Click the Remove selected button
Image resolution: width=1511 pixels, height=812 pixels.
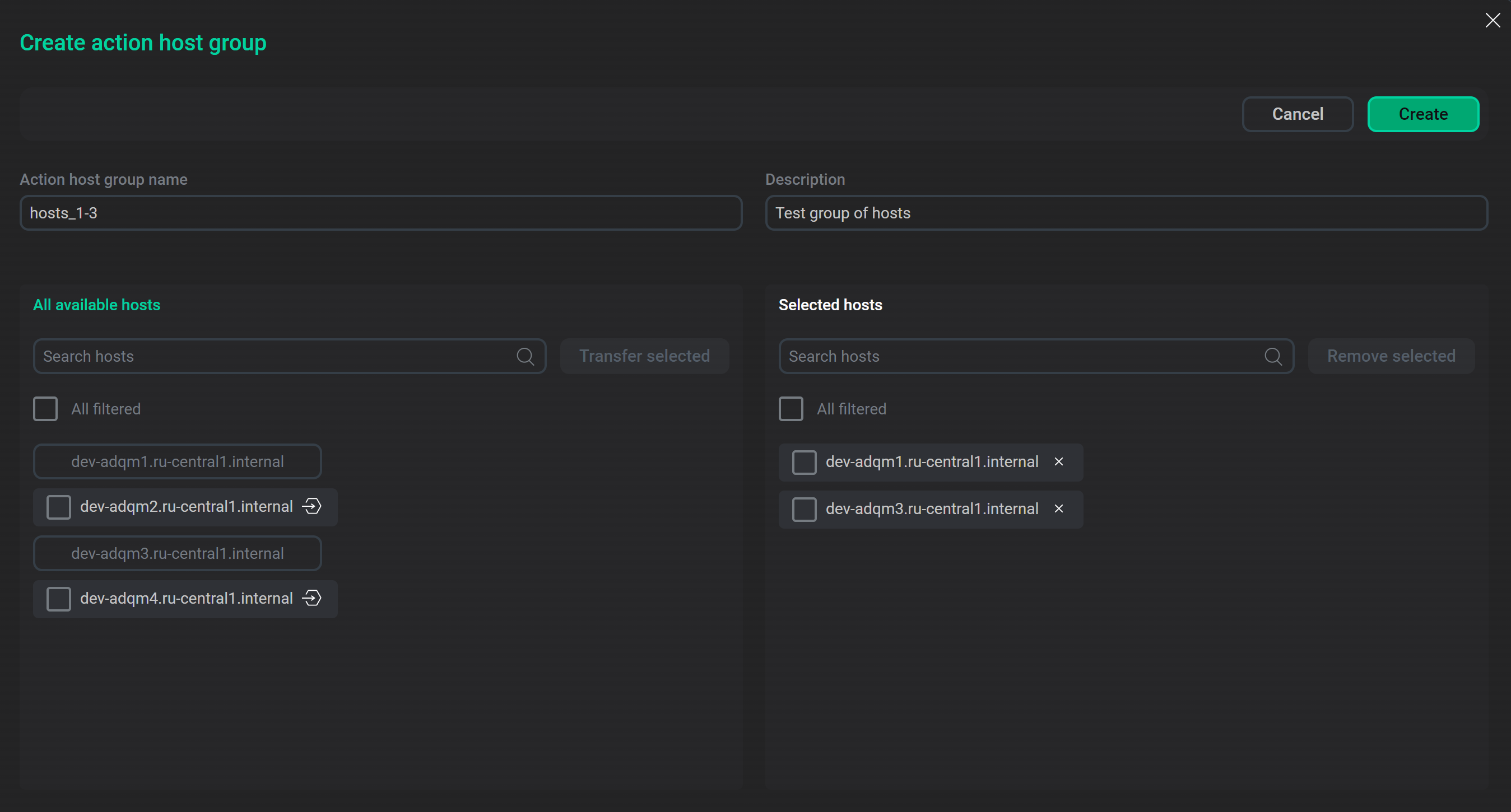tap(1391, 356)
